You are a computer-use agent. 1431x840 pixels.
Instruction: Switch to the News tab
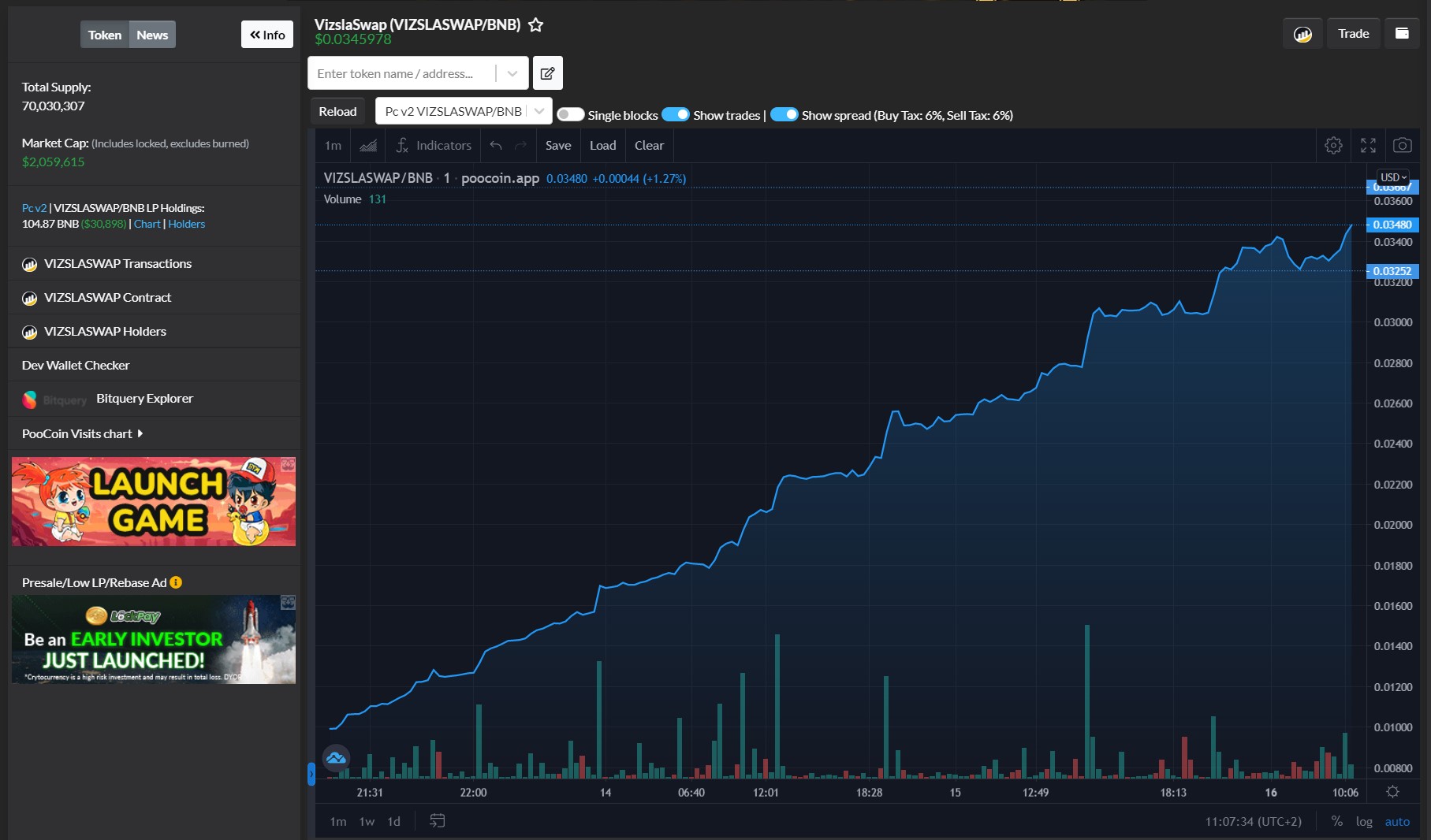point(152,35)
